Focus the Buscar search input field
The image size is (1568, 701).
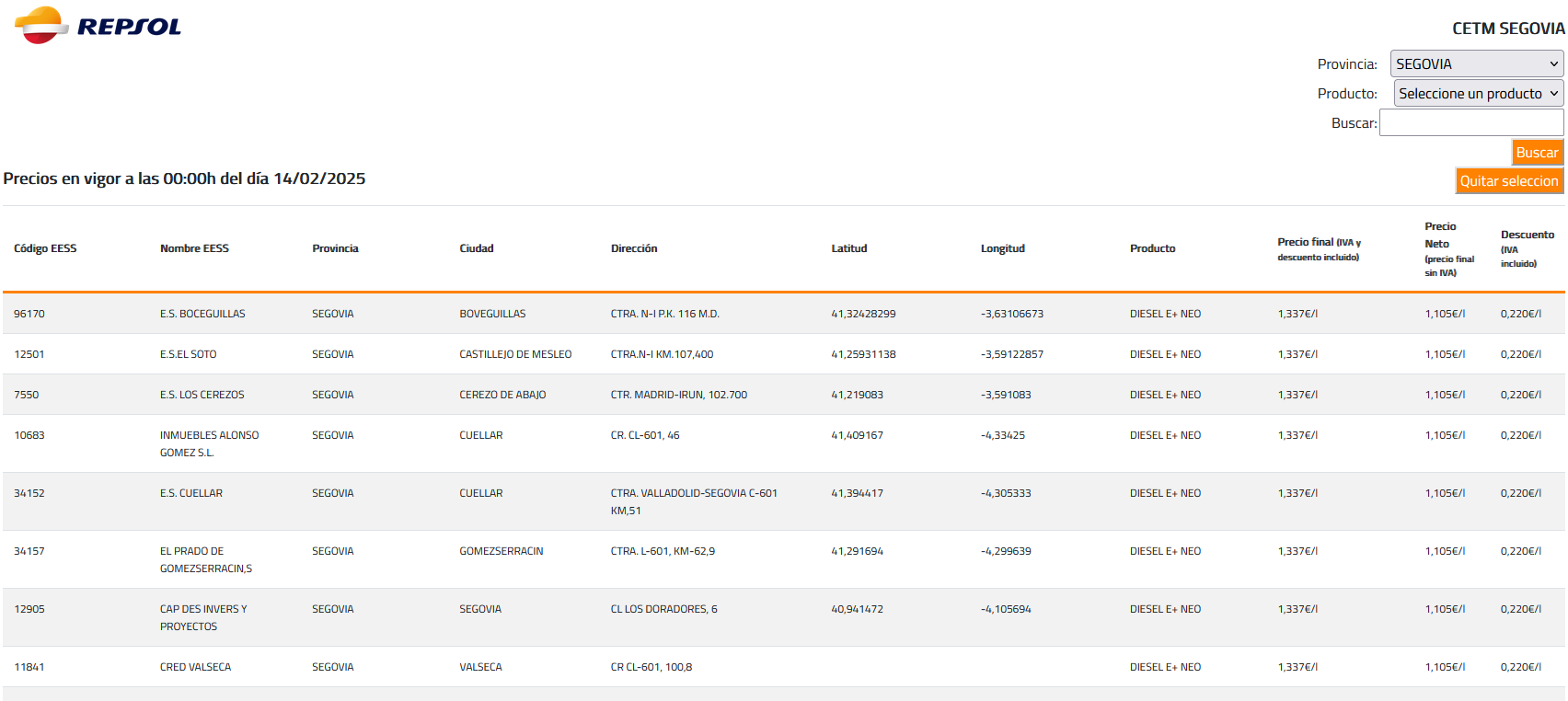(1470, 122)
